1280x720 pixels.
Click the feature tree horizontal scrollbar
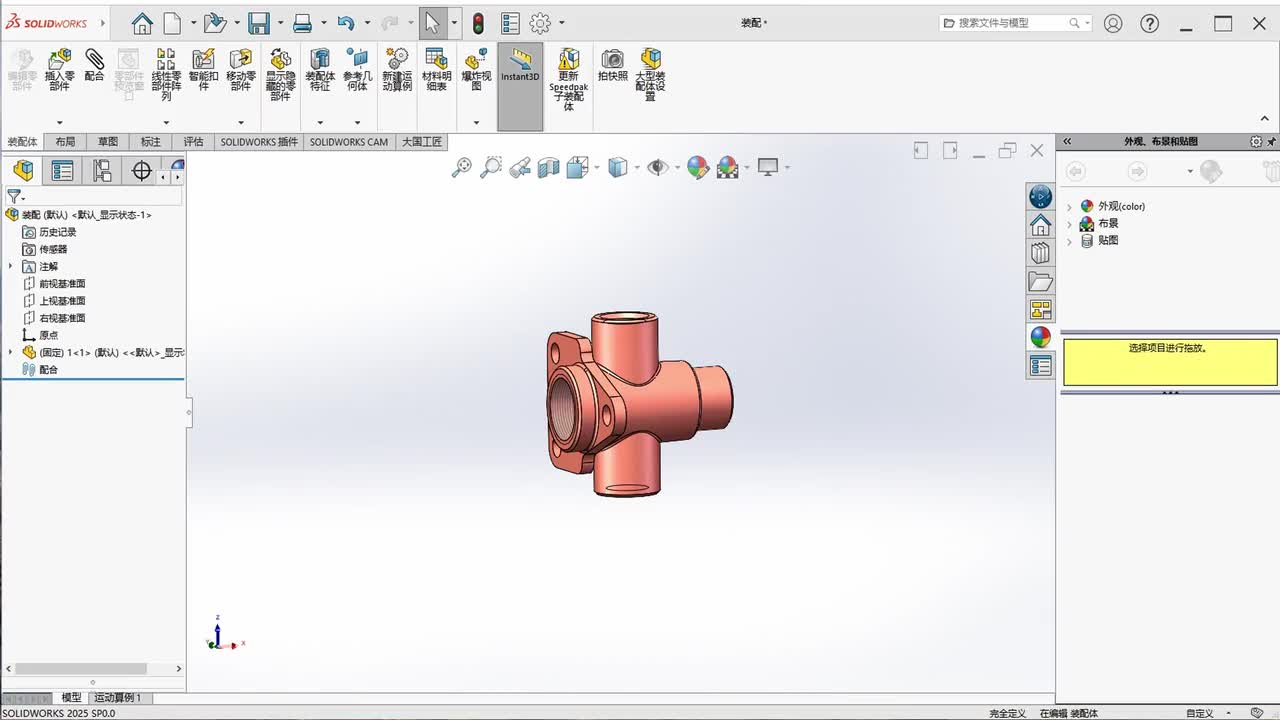tap(81, 668)
